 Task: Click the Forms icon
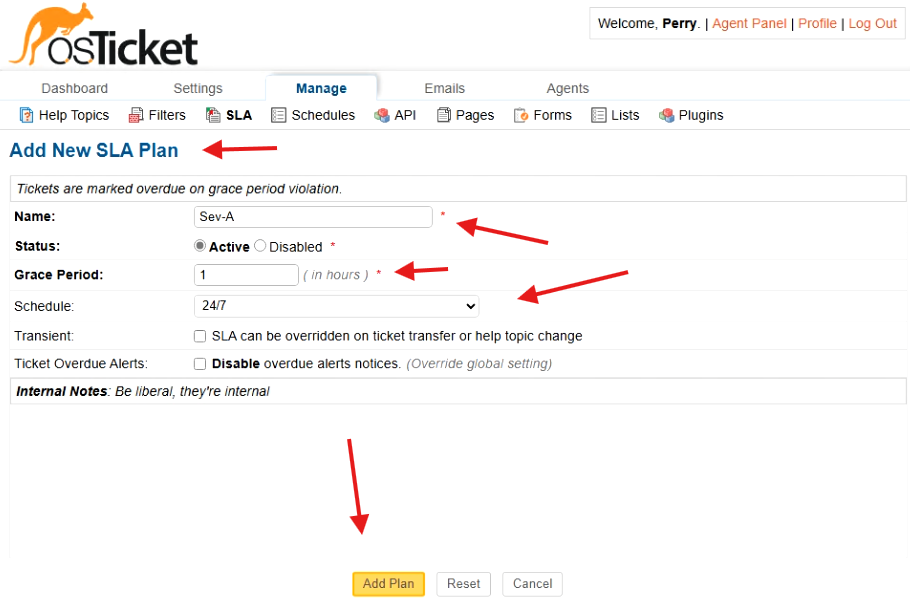[x=521, y=115]
